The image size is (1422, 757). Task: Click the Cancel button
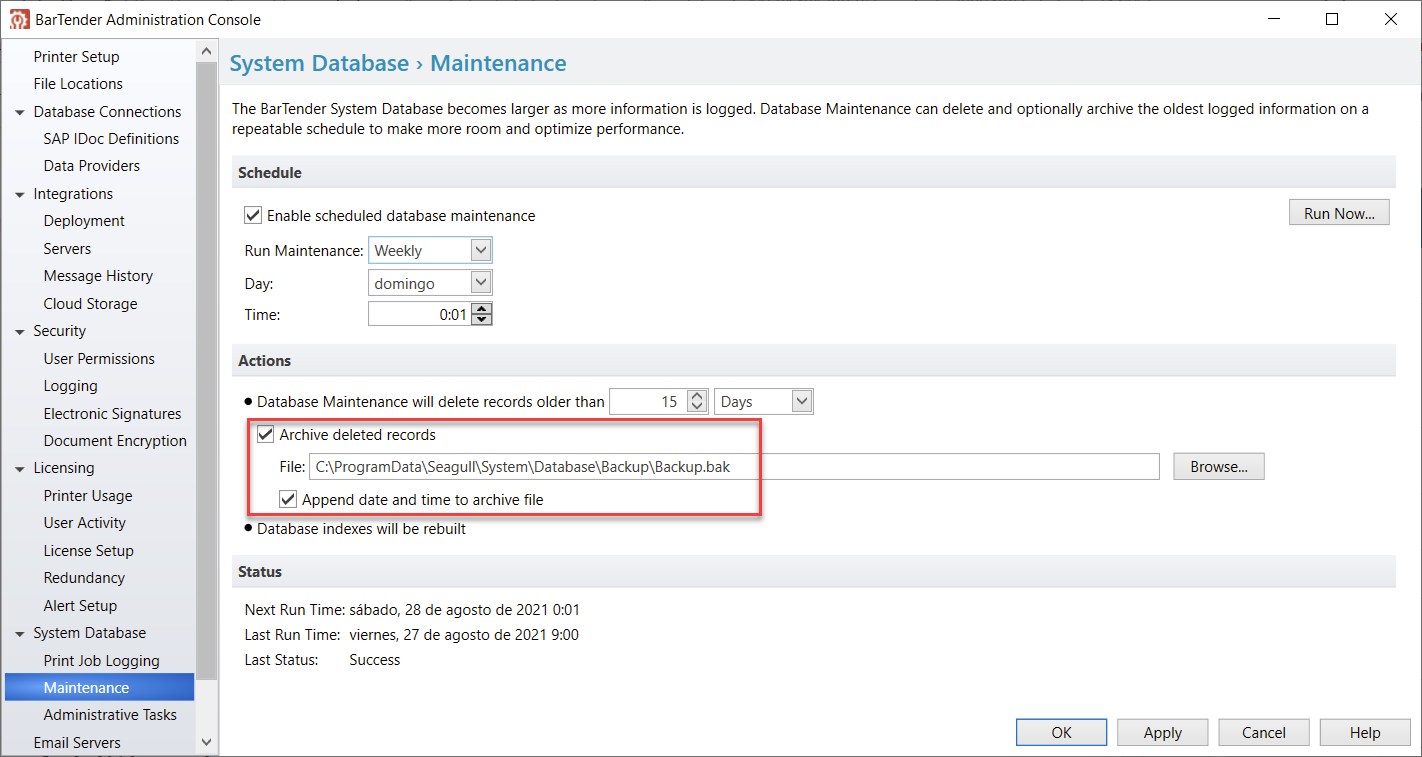tap(1264, 732)
